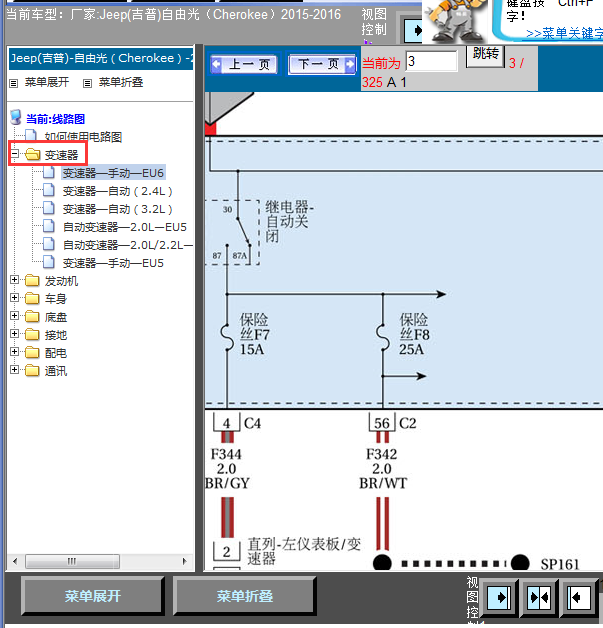The width and height of the screenshot is (603, 628).
Task: Click the 变速器 folder icon
Action: (x=32, y=154)
